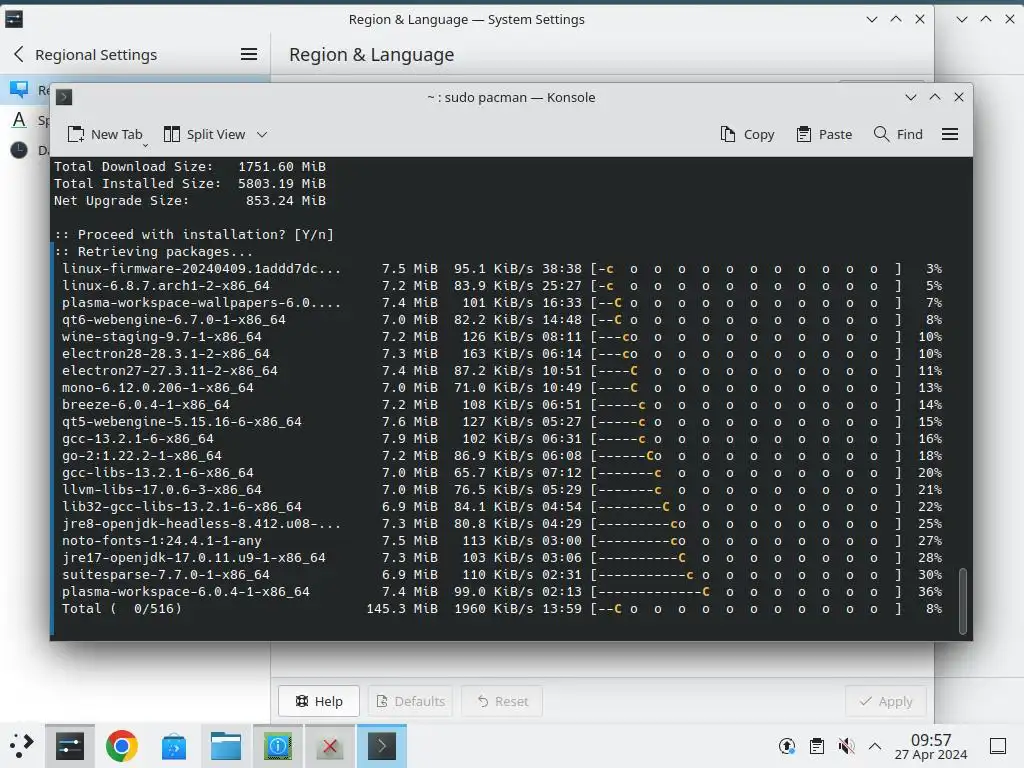
Task: Open the Dolphin file manager from the taskbar
Action: [226, 746]
